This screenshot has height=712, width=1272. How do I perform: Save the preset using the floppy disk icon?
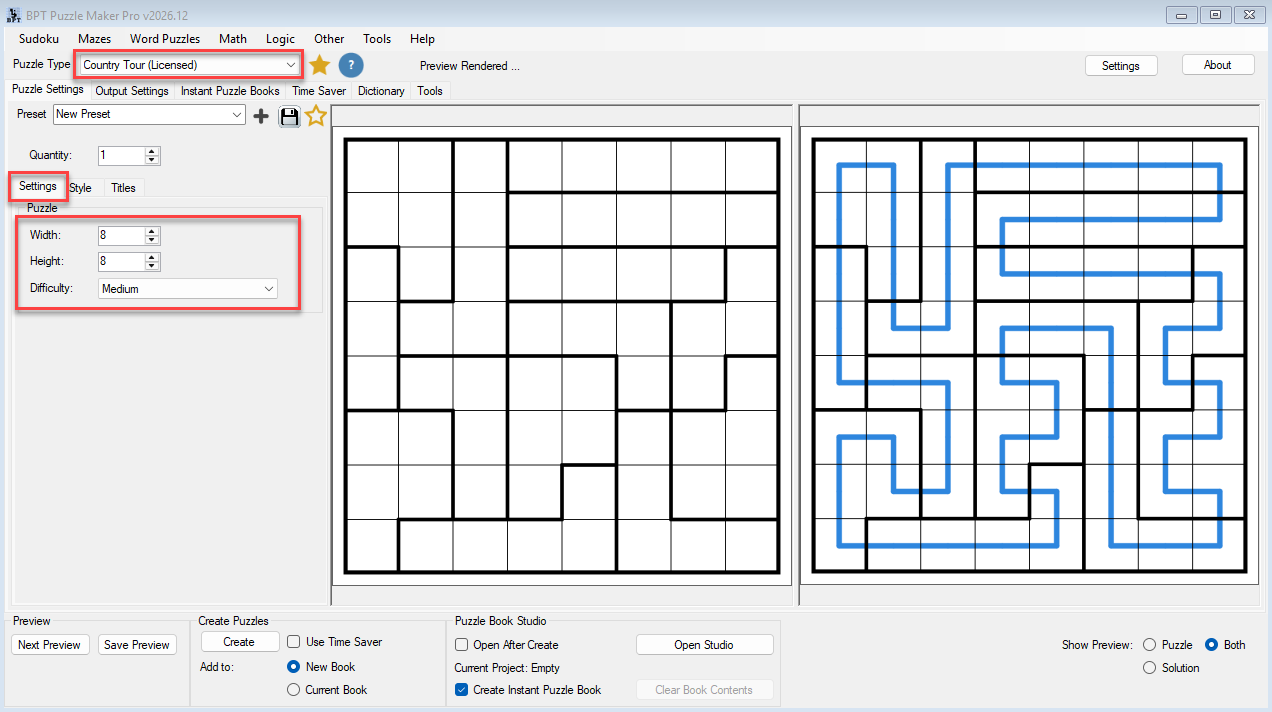(289, 116)
